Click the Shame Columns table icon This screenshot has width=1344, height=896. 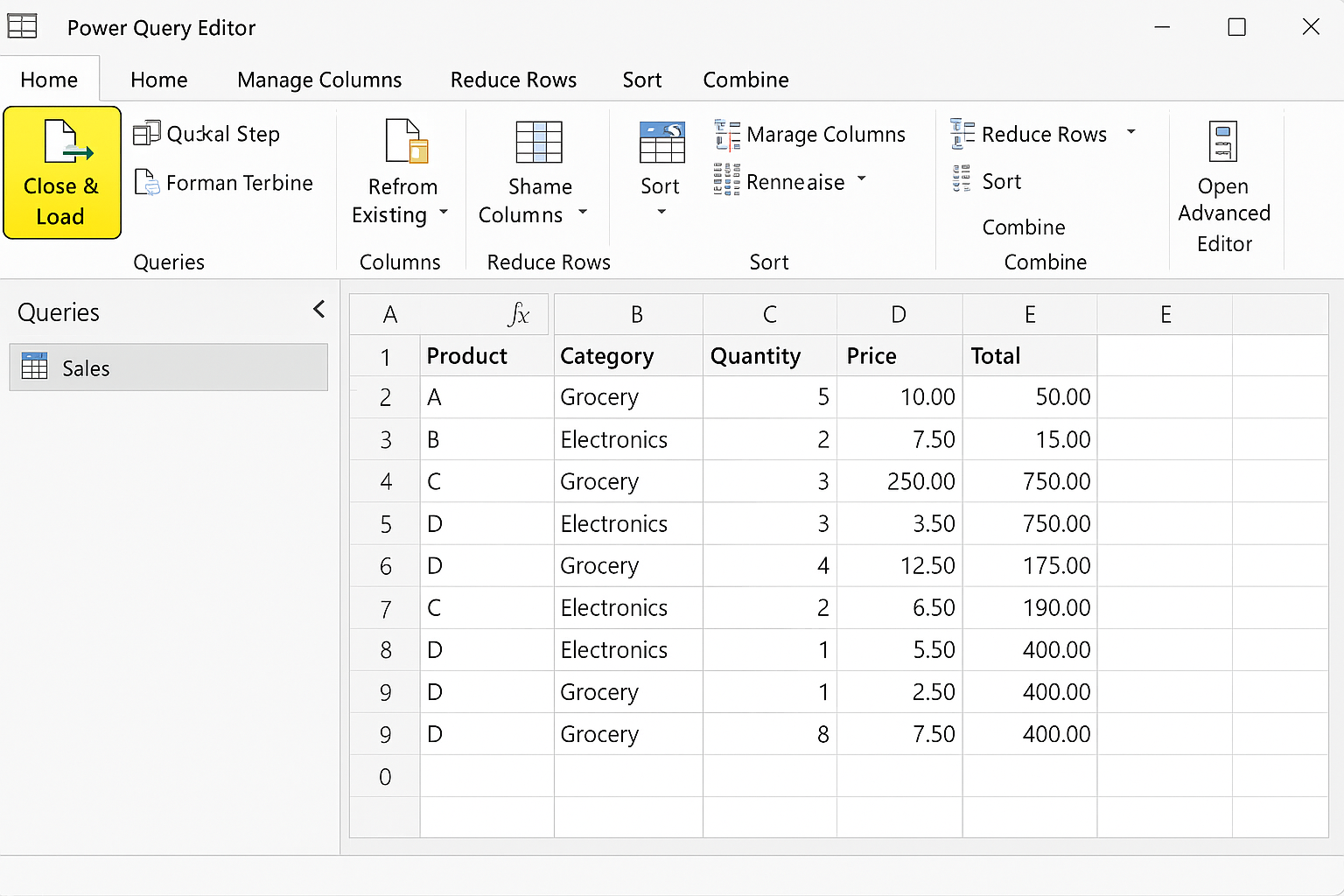pos(539,142)
